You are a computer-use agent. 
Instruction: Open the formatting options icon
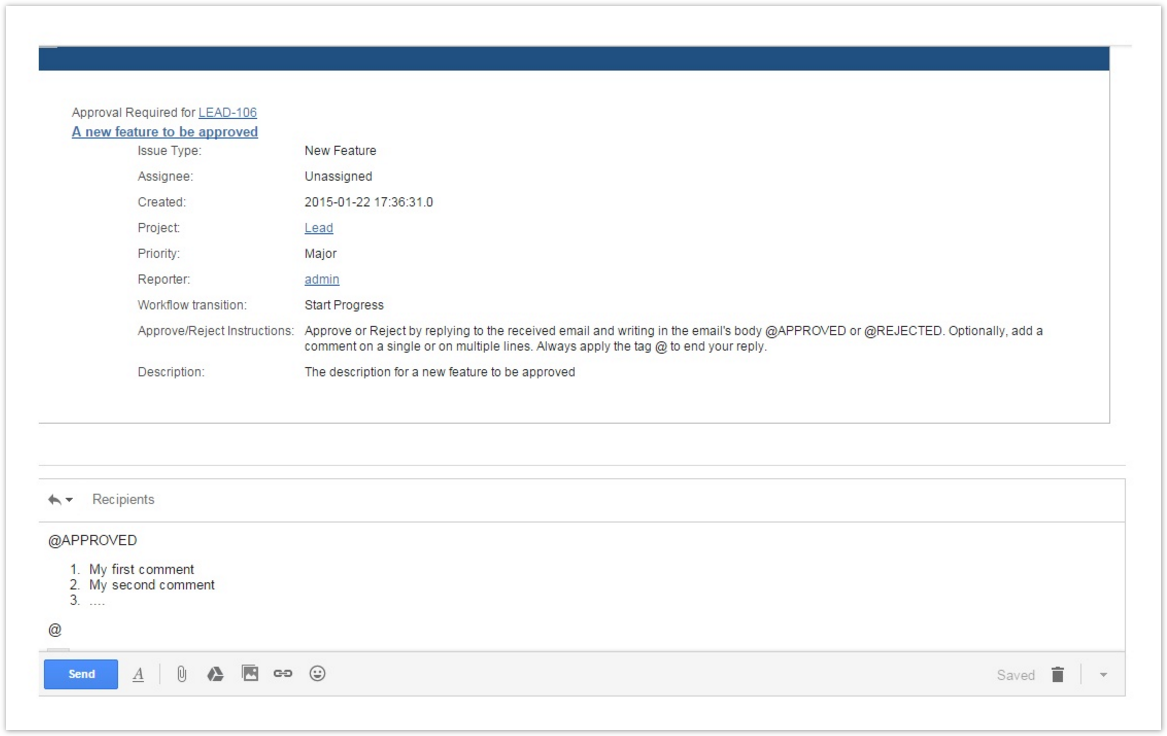(x=138, y=675)
